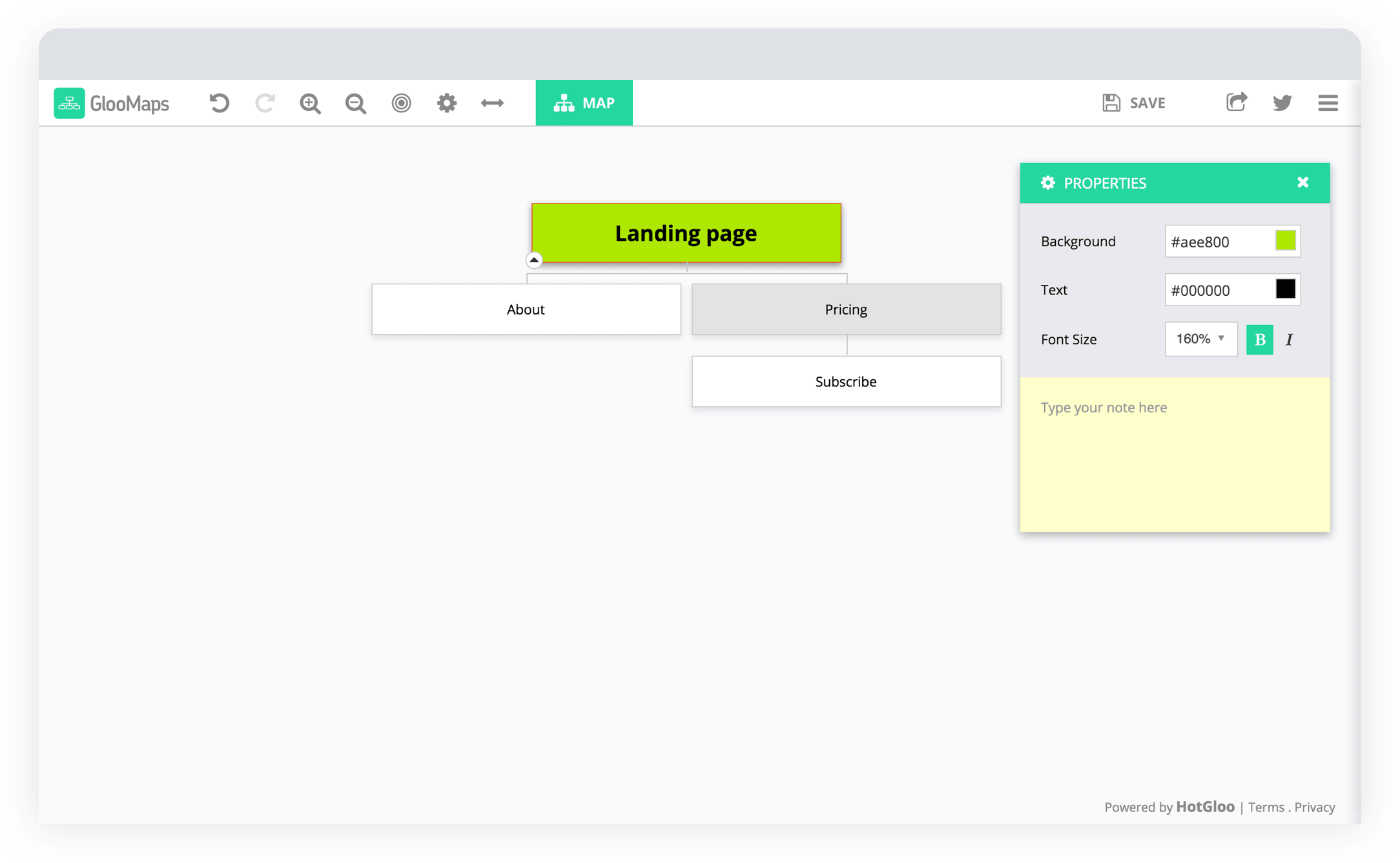The image size is (1400, 863).
Task: Close the Properties panel
Action: pyautogui.click(x=1302, y=183)
